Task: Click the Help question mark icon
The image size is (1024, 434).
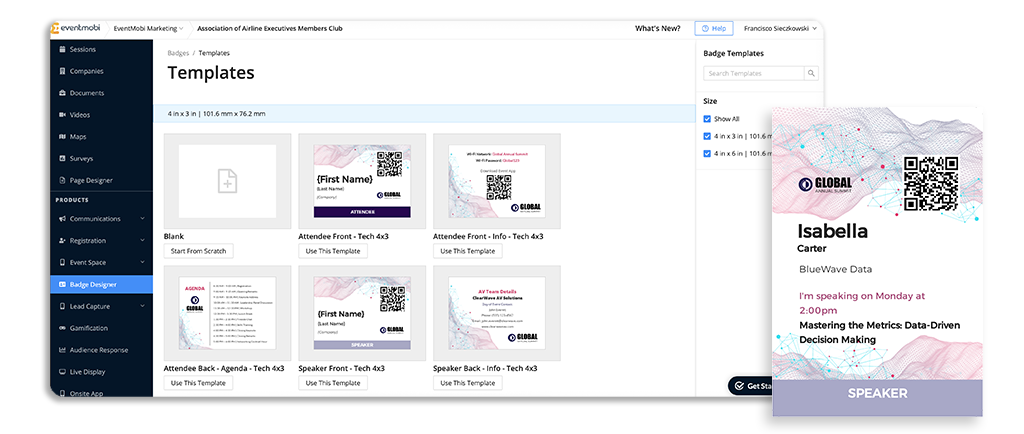Action: (705, 29)
